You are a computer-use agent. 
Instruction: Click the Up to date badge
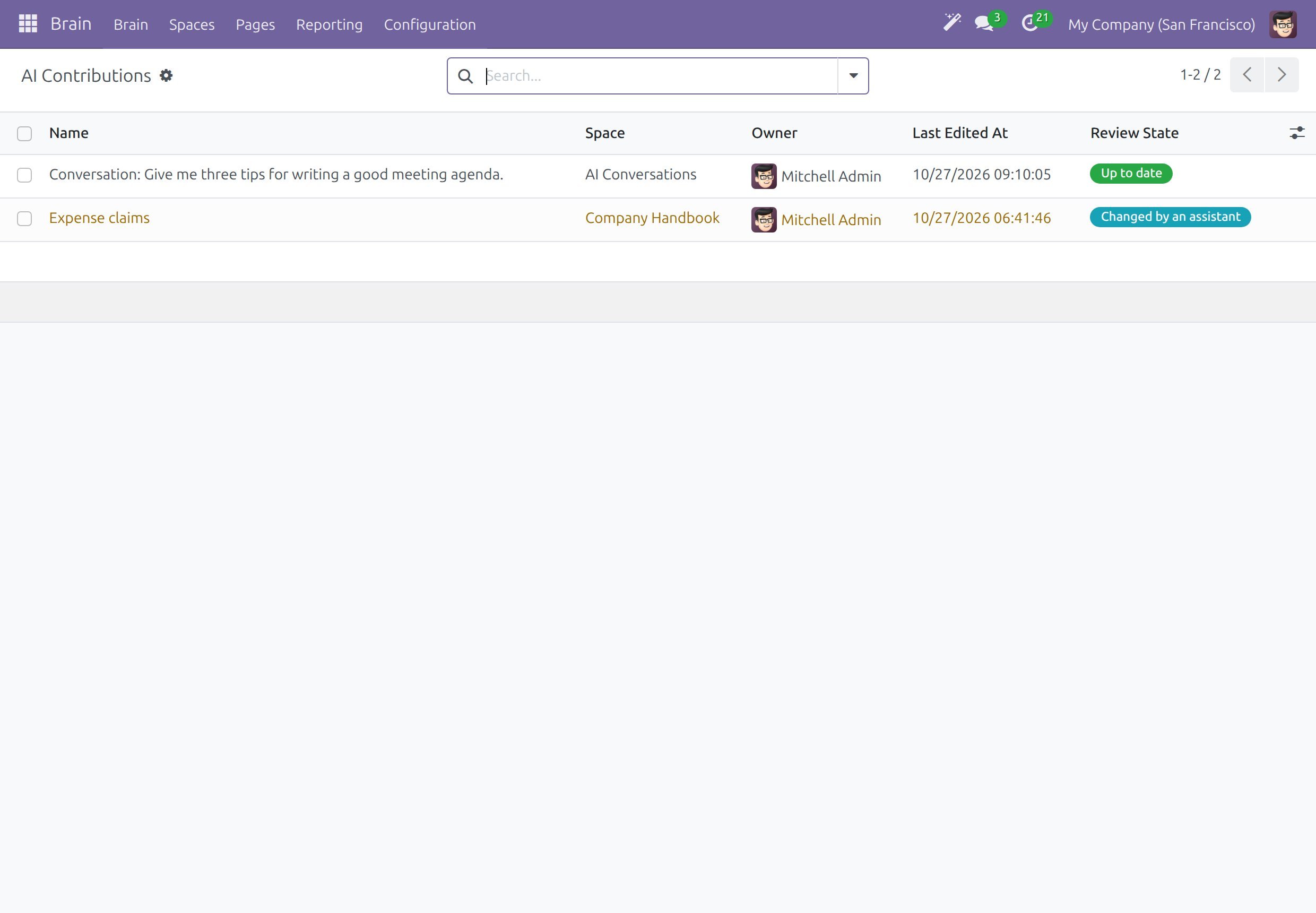tap(1131, 174)
